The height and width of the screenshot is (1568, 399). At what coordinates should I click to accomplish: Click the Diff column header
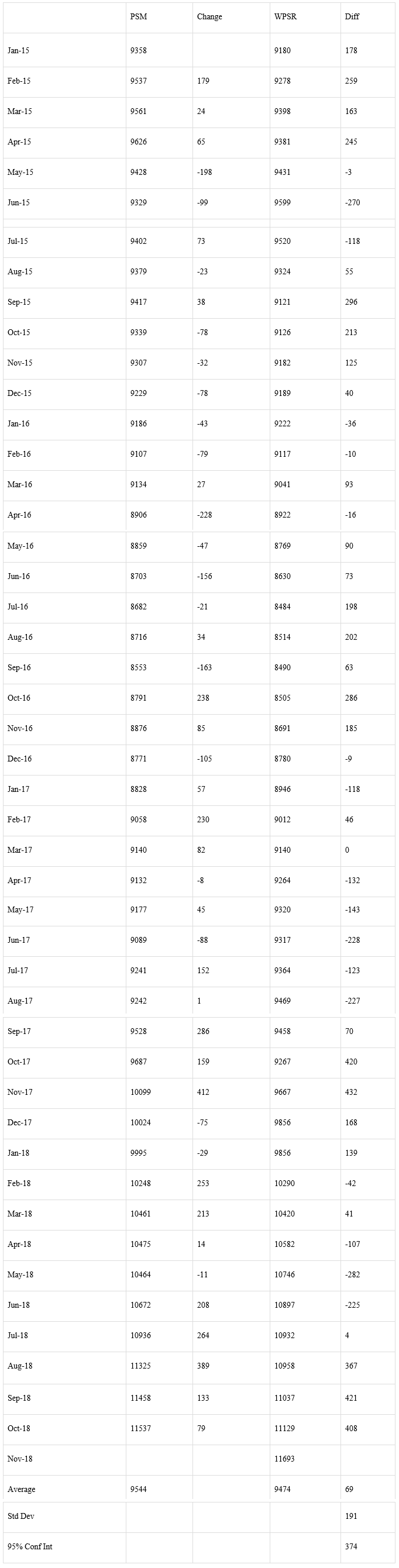pyautogui.click(x=352, y=16)
